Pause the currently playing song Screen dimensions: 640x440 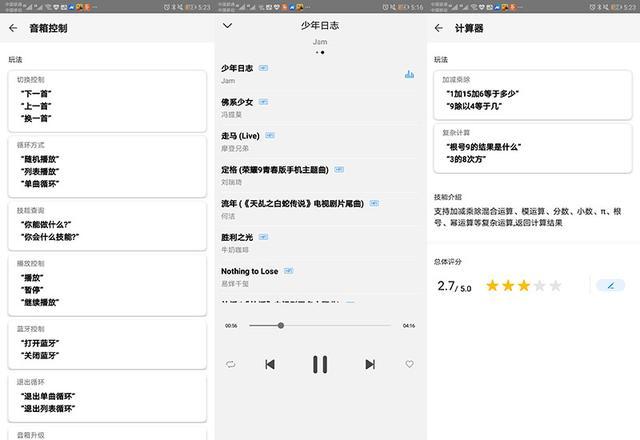(320, 364)
